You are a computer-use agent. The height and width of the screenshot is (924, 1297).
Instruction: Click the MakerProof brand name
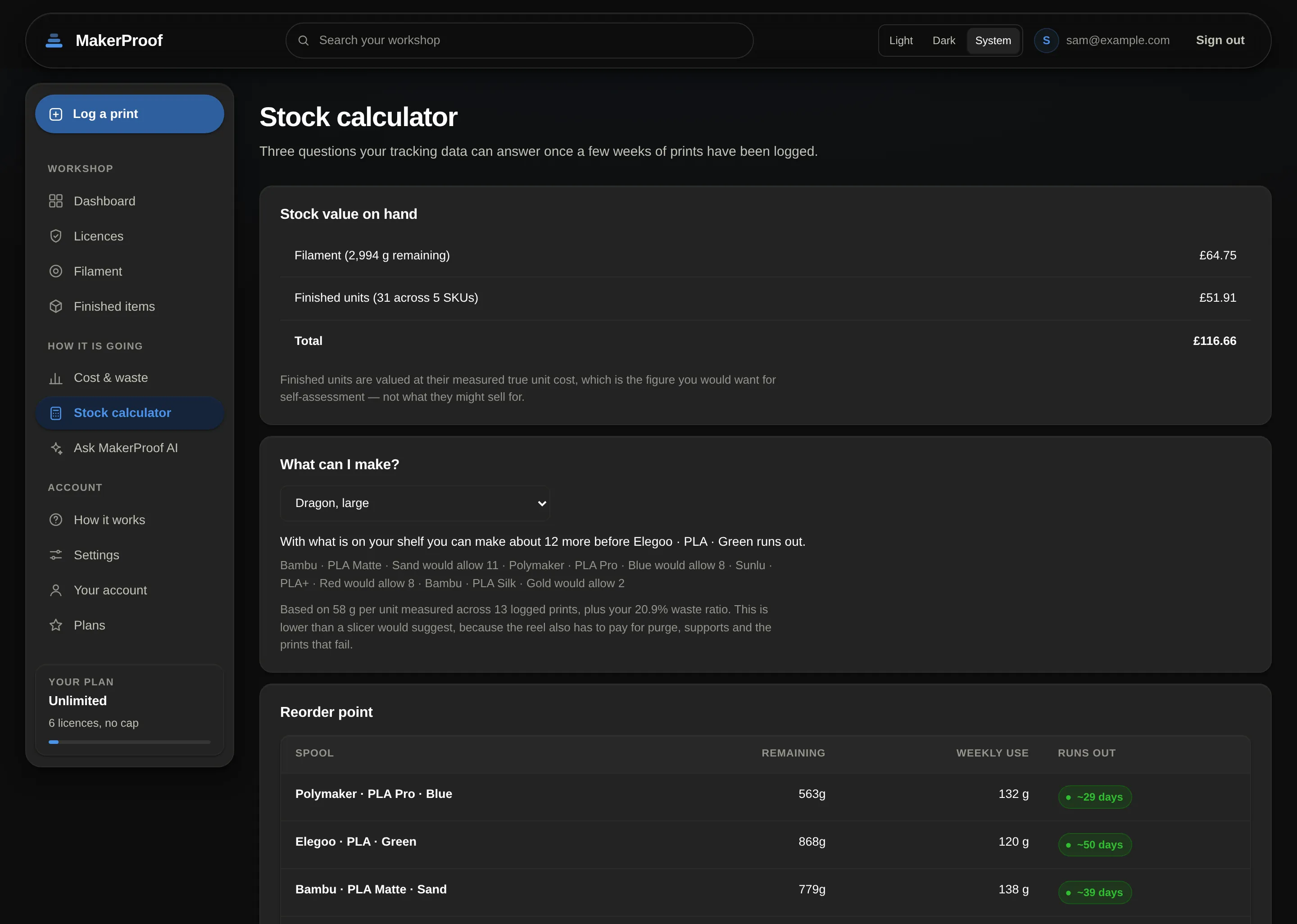point(119,41)
